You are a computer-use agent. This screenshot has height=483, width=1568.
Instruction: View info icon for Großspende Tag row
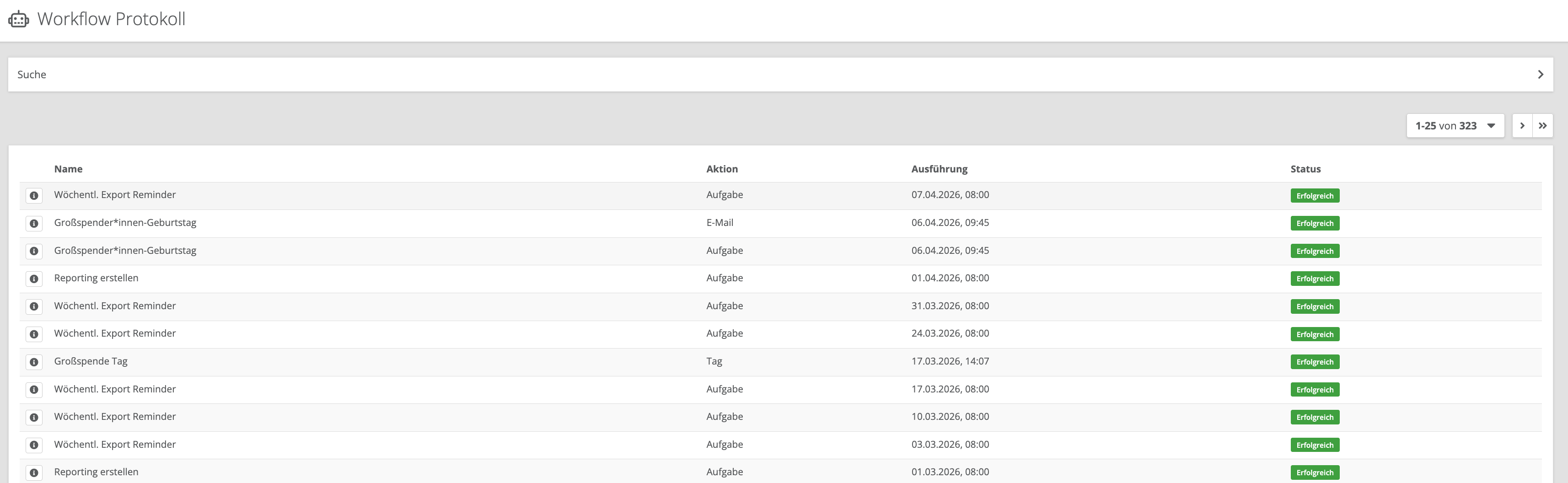click(34, 362)
